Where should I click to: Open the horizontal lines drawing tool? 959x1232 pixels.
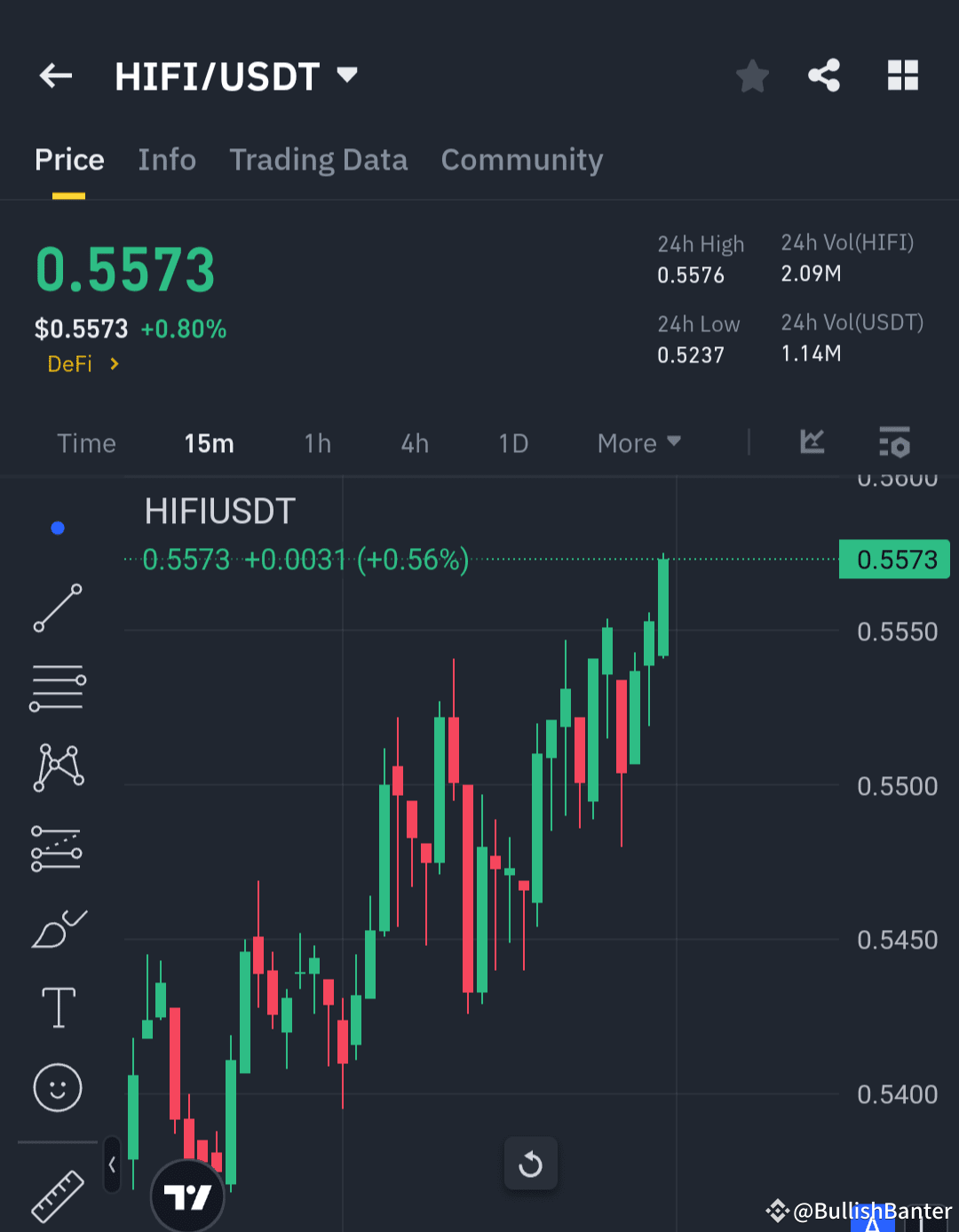point(57,687)
